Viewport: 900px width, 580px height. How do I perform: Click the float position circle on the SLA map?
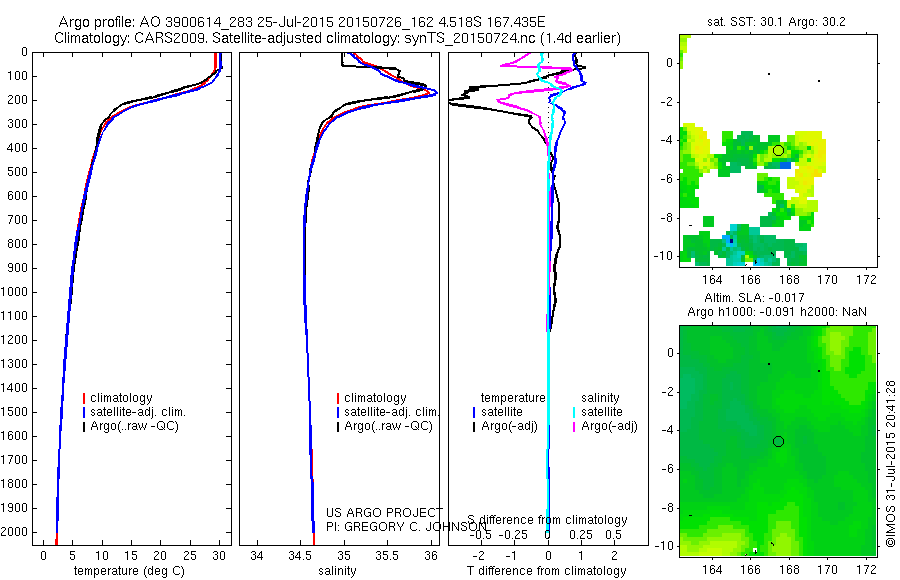click(778, 442)
